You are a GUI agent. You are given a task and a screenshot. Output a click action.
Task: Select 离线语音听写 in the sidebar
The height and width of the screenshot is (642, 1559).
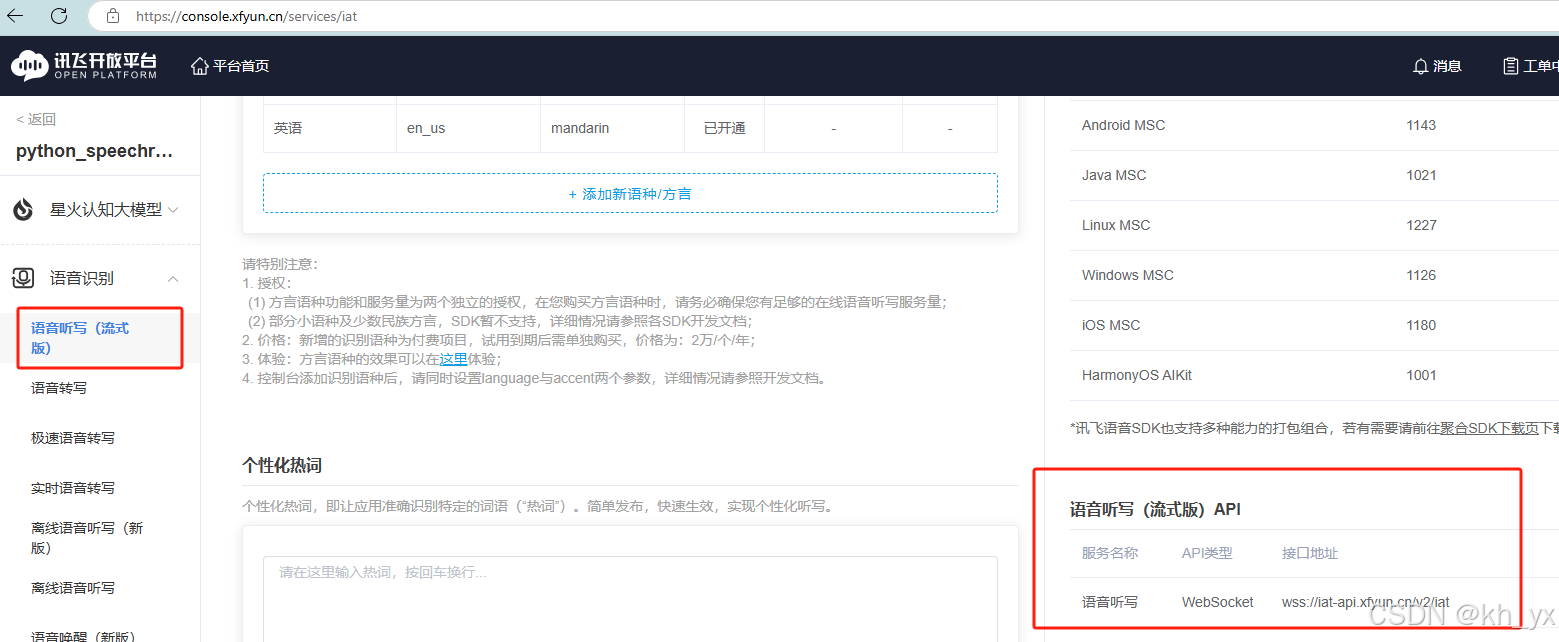point(73,588)
